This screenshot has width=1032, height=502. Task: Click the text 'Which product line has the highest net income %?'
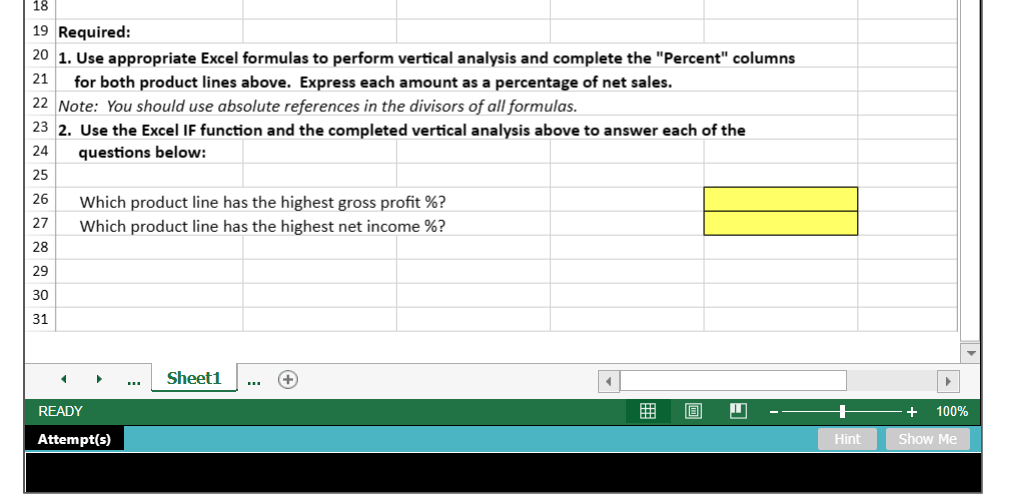tap(263, 226)
